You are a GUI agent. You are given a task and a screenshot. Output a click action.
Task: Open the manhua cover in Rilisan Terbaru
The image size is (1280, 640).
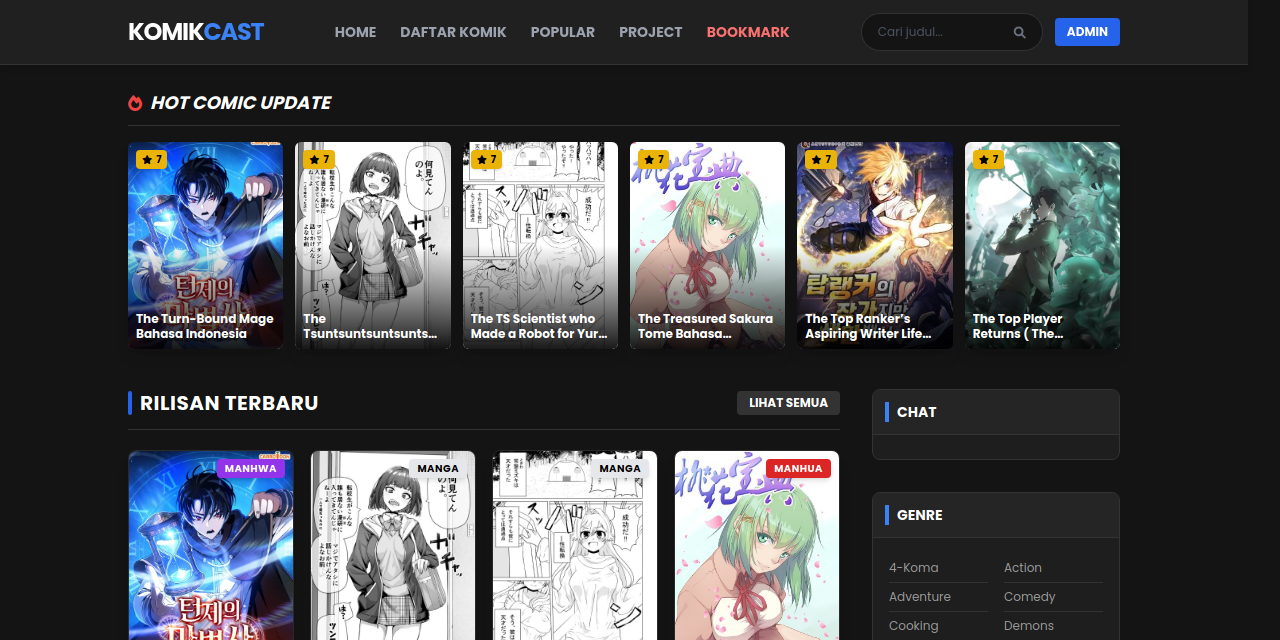(x=757, y=546)
